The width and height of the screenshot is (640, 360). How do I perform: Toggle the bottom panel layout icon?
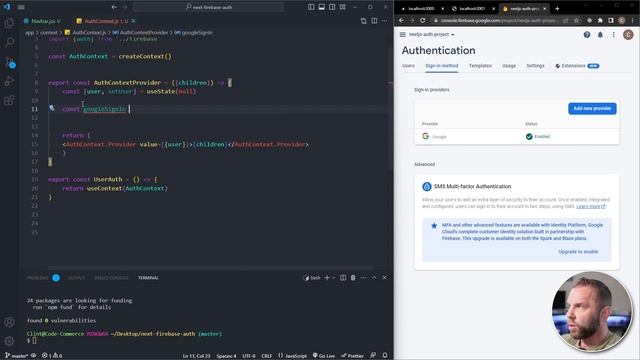(322, 7)
